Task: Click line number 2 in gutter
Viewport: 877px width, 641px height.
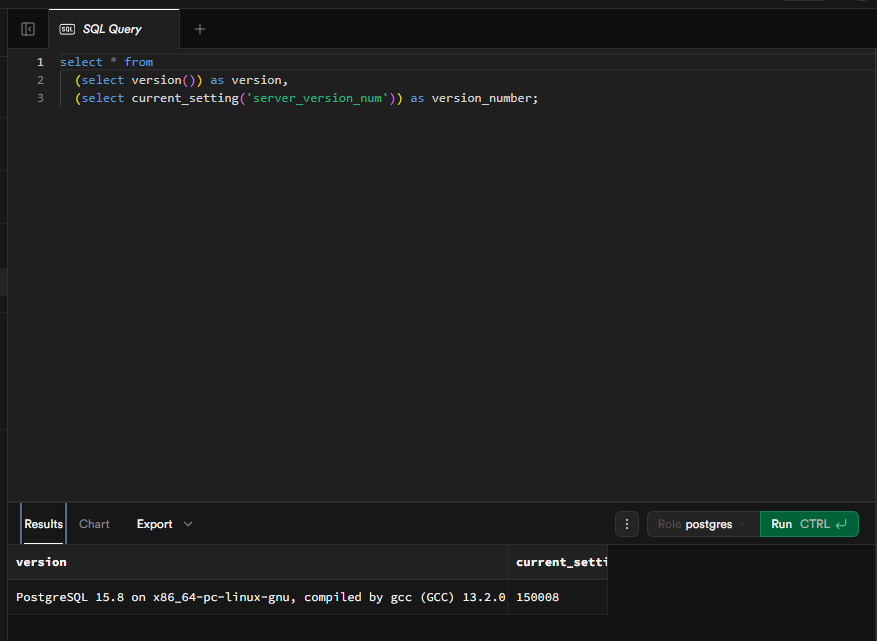Action: (x=40, y=80)
